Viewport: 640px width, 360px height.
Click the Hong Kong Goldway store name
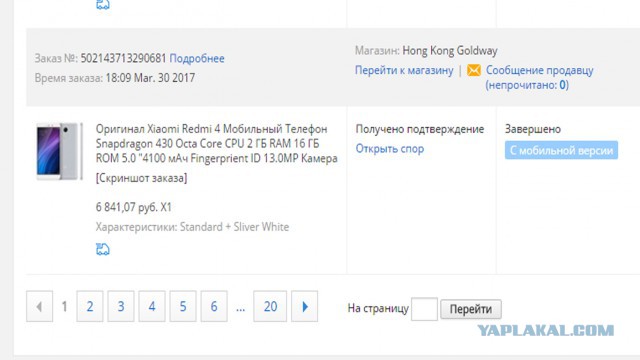point(450,51)
